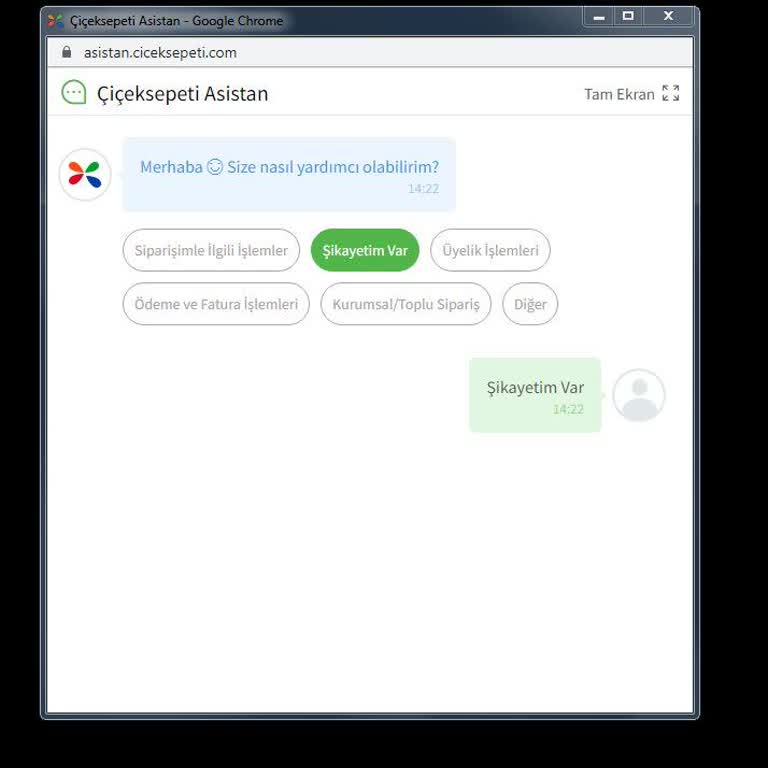Screen dimensions: 768x768
Task: Choose Kurumsal/Toplu Sipariş option
Action: [406, 304]
